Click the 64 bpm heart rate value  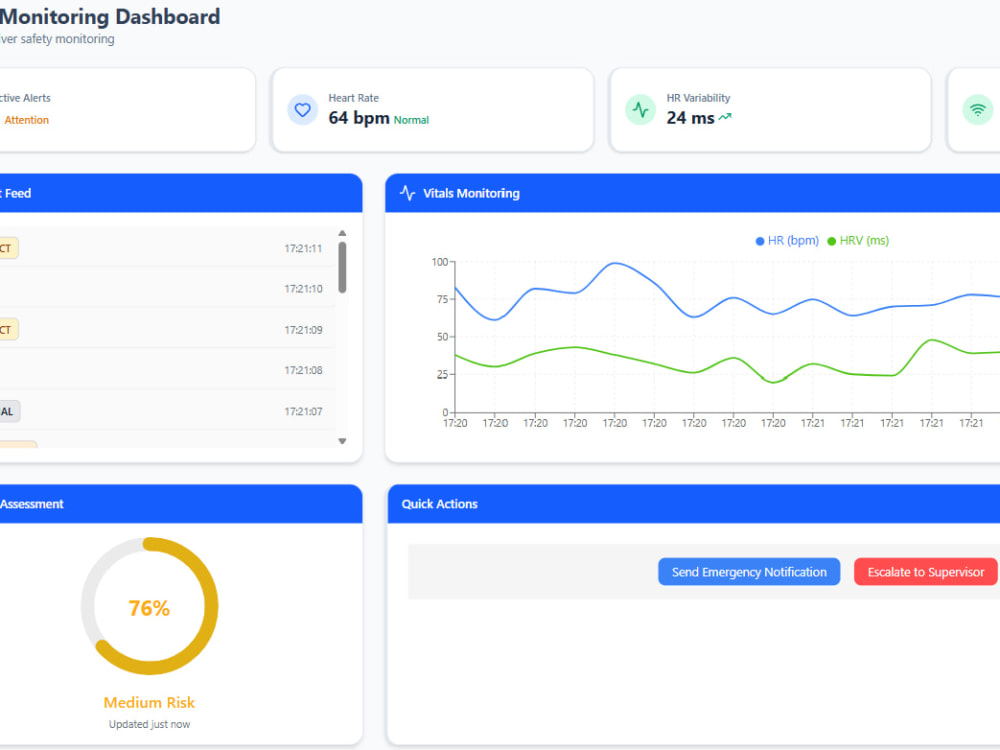(359, 118)
